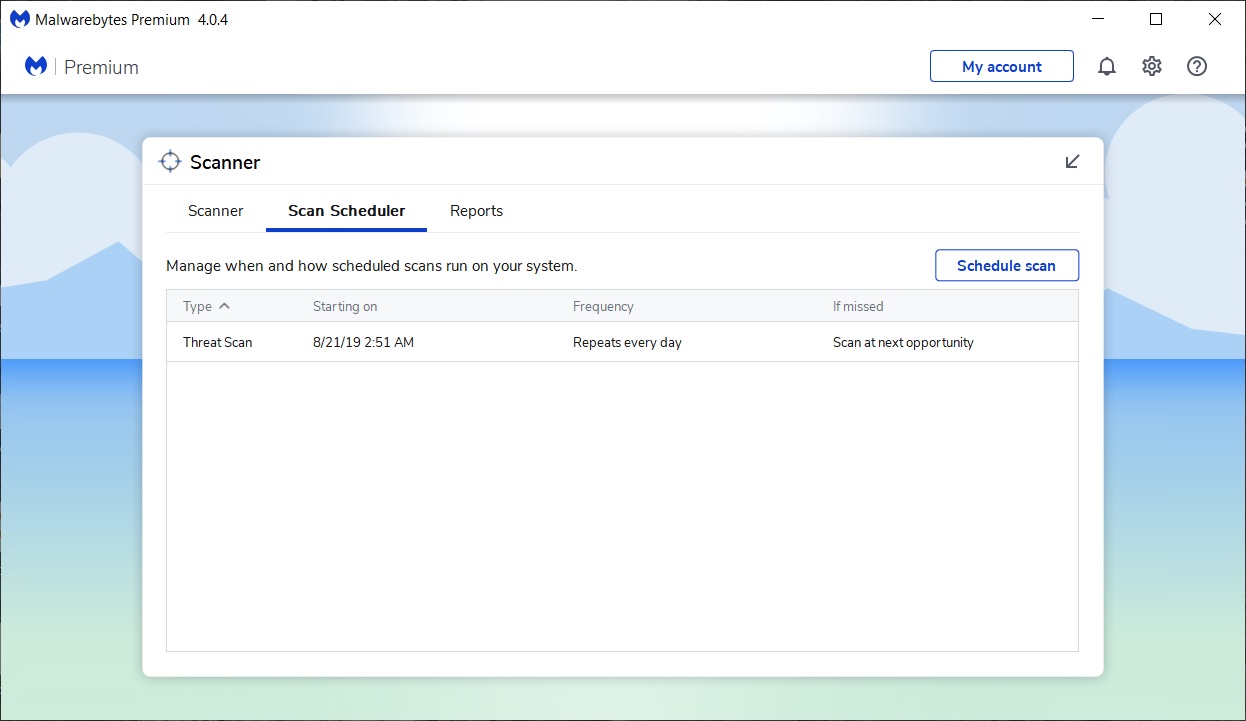This screenshot has height=721, width=1246.
Task: Collapse the Scanner panel with the arrow icon
Action: coord(1073,161)
